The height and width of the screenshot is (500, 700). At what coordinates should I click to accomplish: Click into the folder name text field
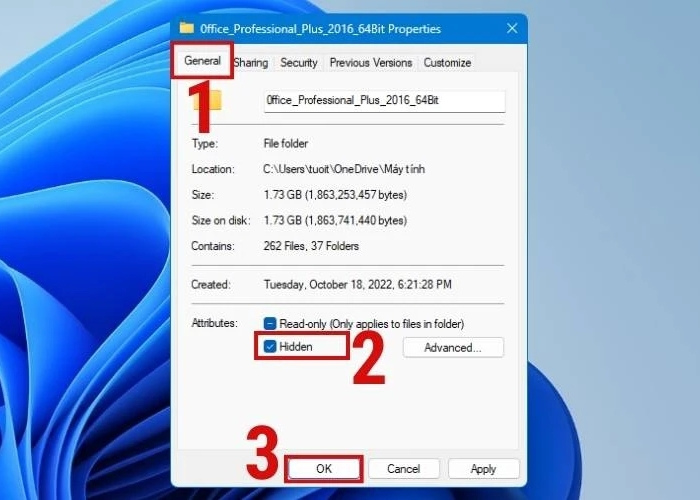pyautogui.click(x=384, y=101)
